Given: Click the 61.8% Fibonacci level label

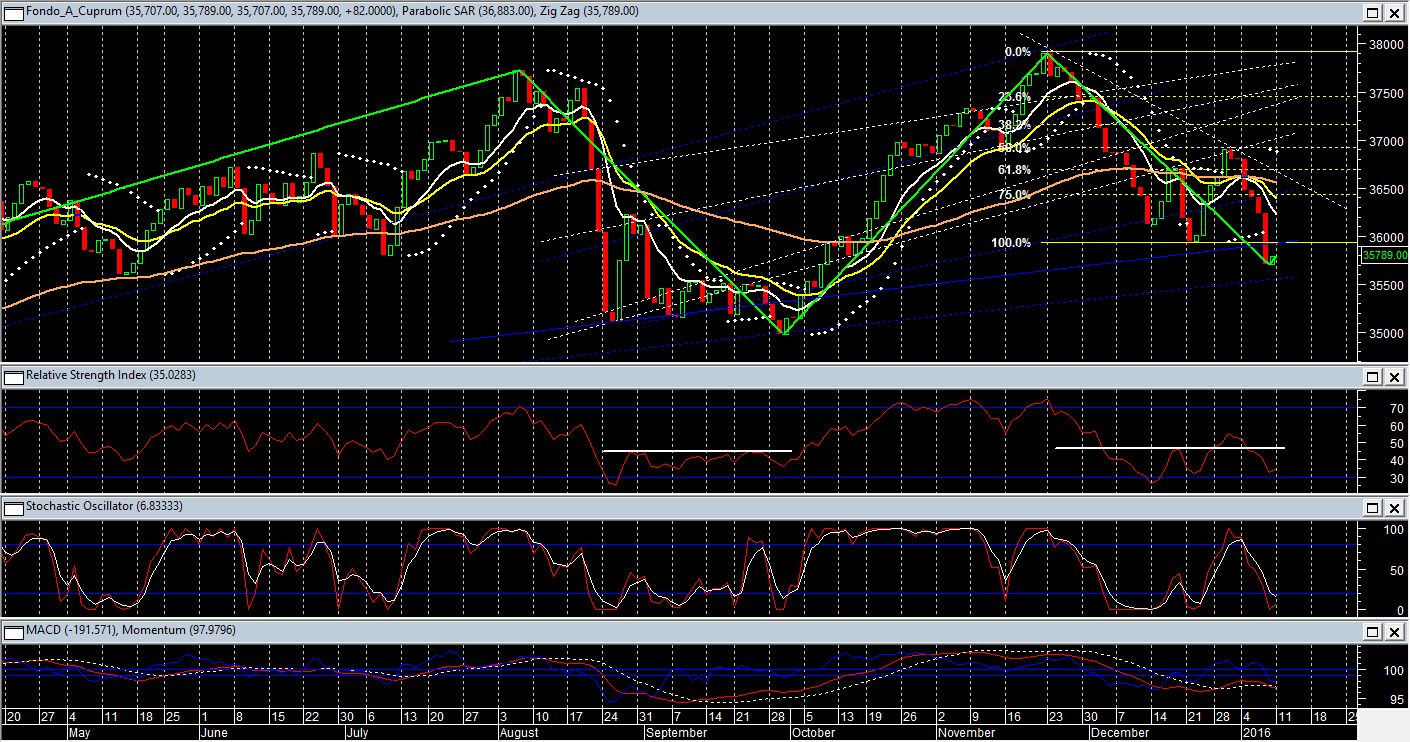Looking at the screenshot, I should coord(1014,170).
